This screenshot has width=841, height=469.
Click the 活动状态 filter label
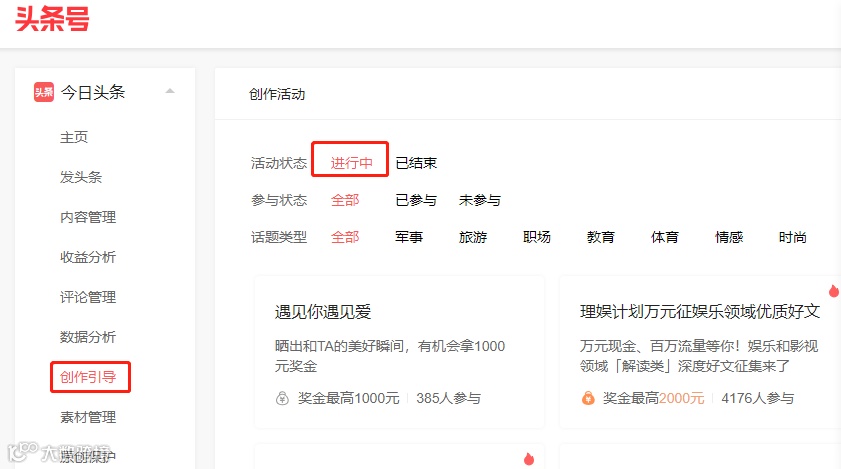(279, 163)
